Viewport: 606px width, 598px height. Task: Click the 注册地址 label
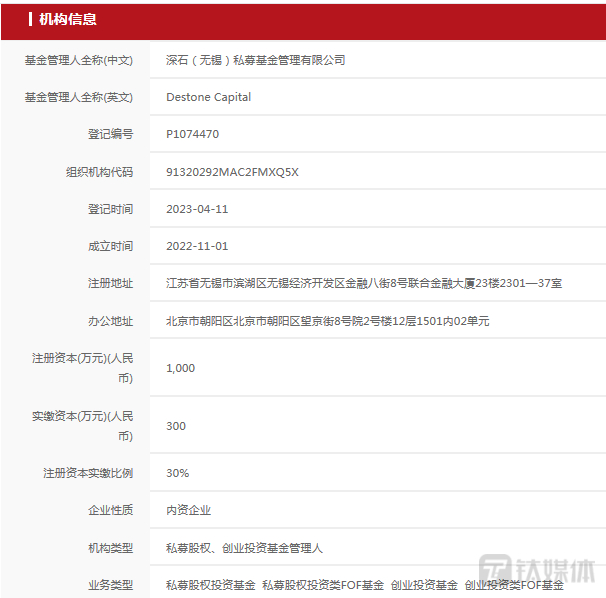(x=111, y=283)
